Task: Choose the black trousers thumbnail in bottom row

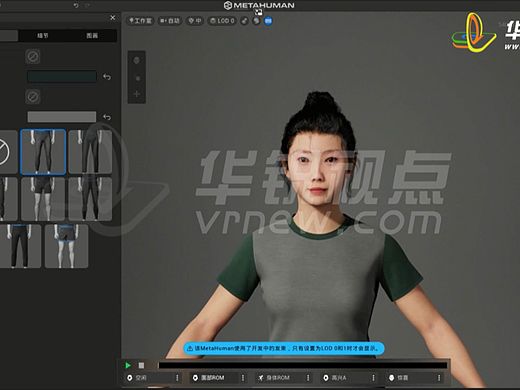Action: (20, 246)
